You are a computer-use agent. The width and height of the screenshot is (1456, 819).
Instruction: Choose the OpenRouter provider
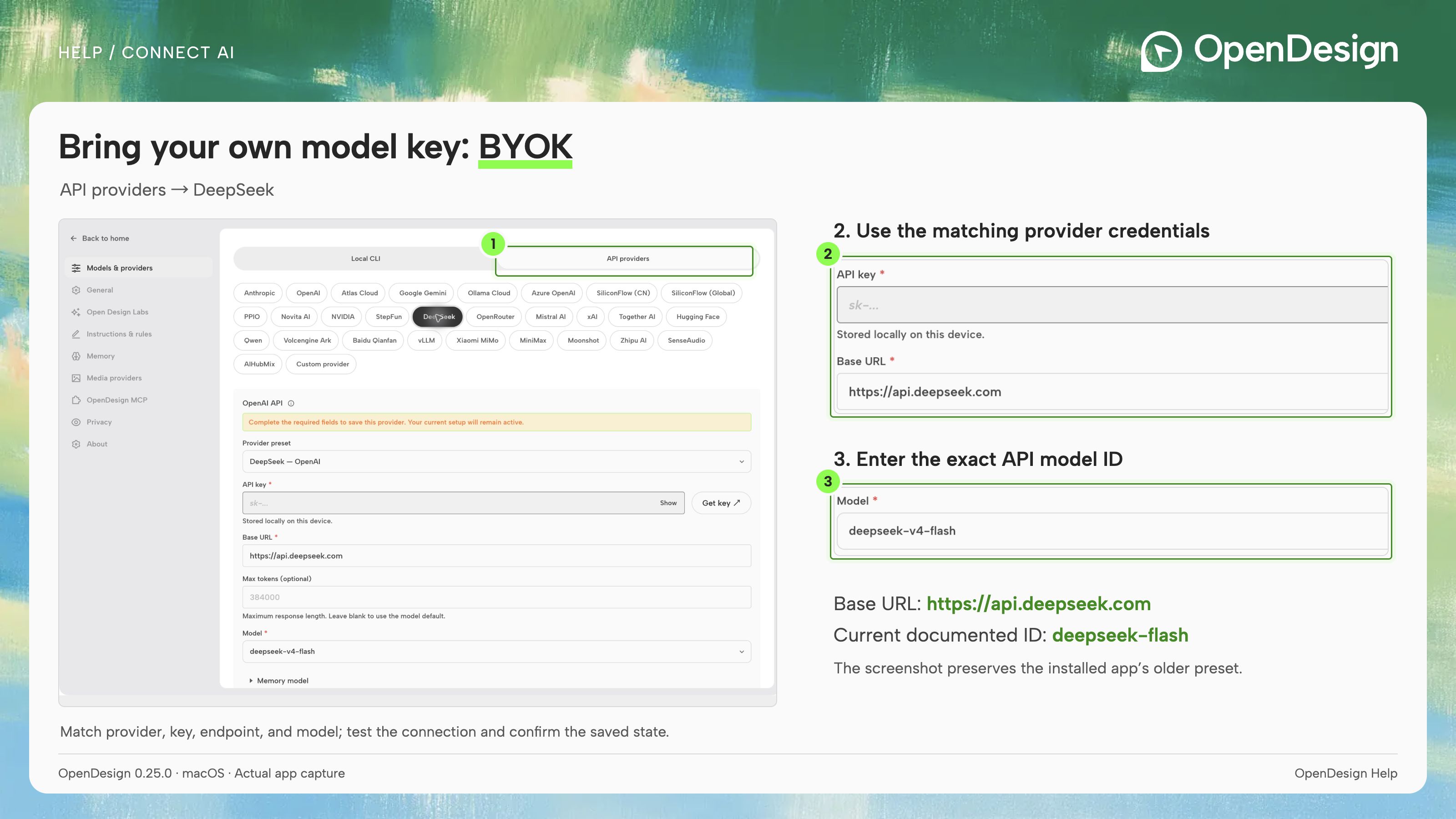pos(495,317)
